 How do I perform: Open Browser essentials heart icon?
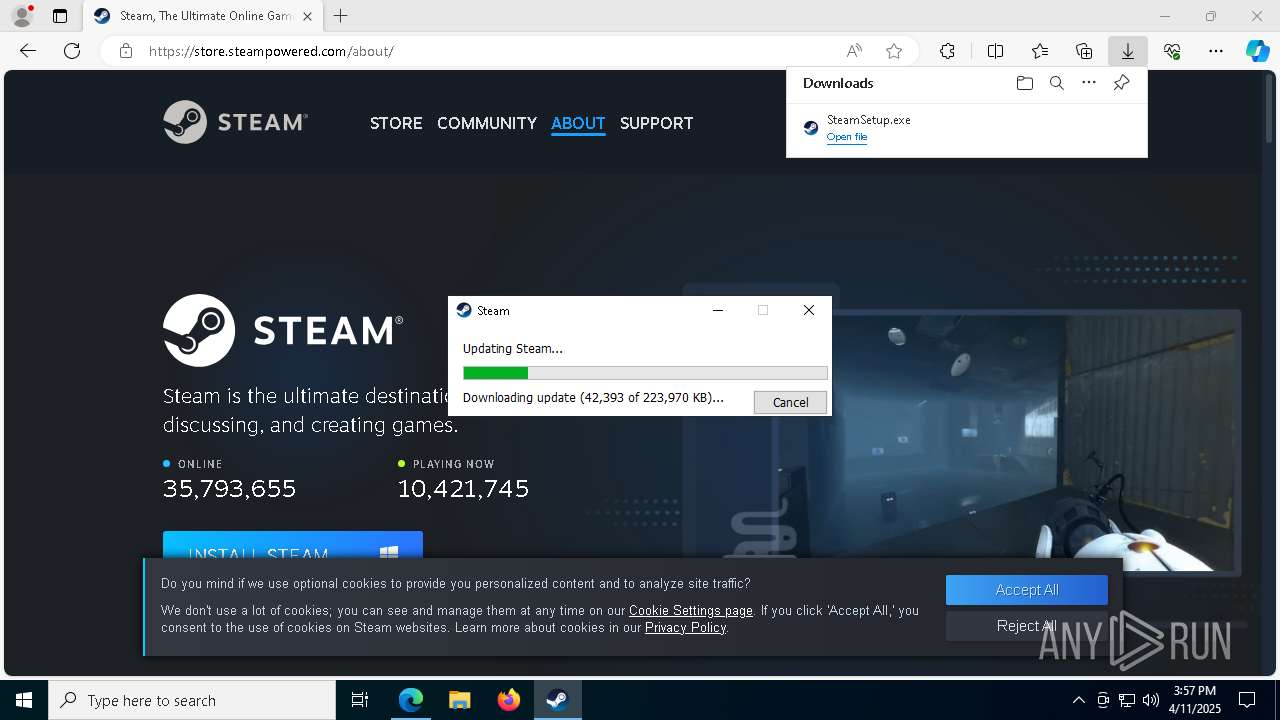click(x=1172, y=51)
